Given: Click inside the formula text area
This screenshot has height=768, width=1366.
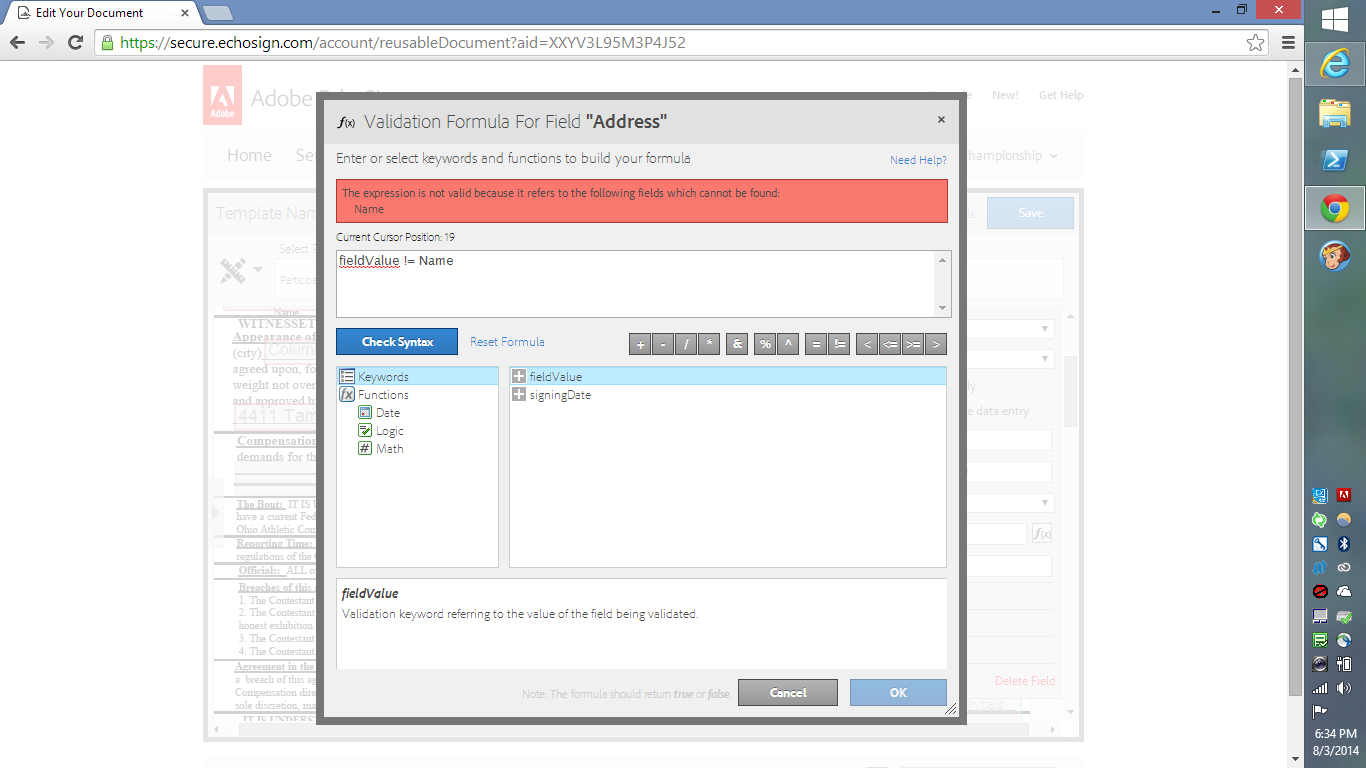Looking at the screenshot, I should pos(636,284).
